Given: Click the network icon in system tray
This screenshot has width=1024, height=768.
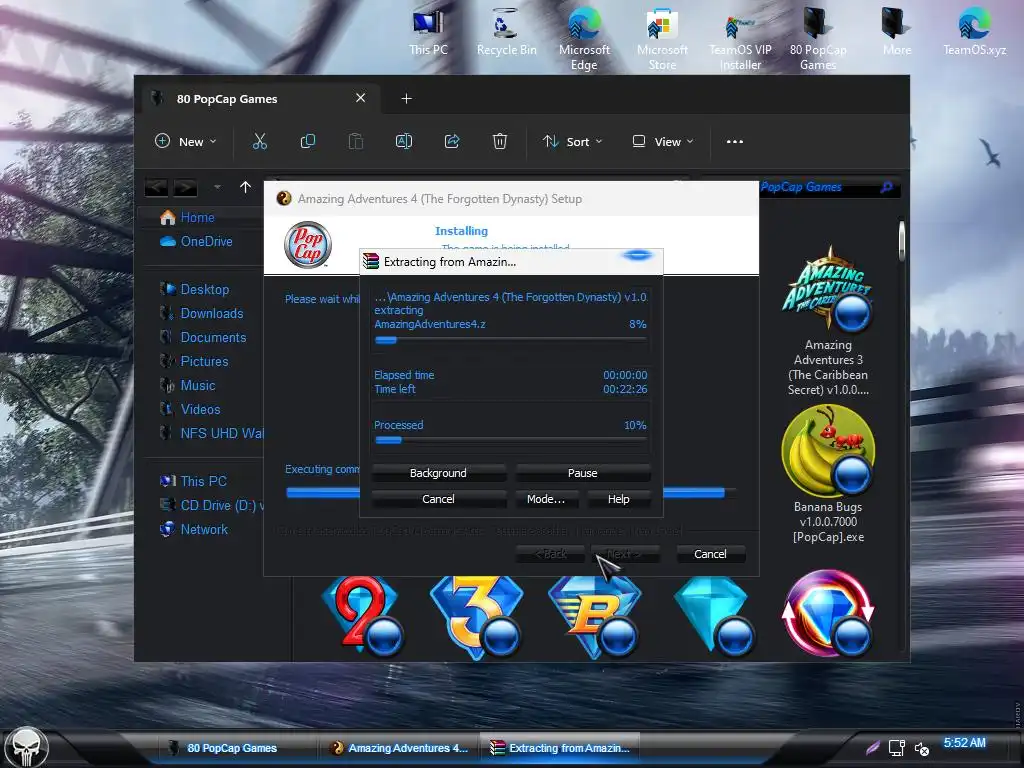Looking at the screenshot, I should click(x=897, y=748).
